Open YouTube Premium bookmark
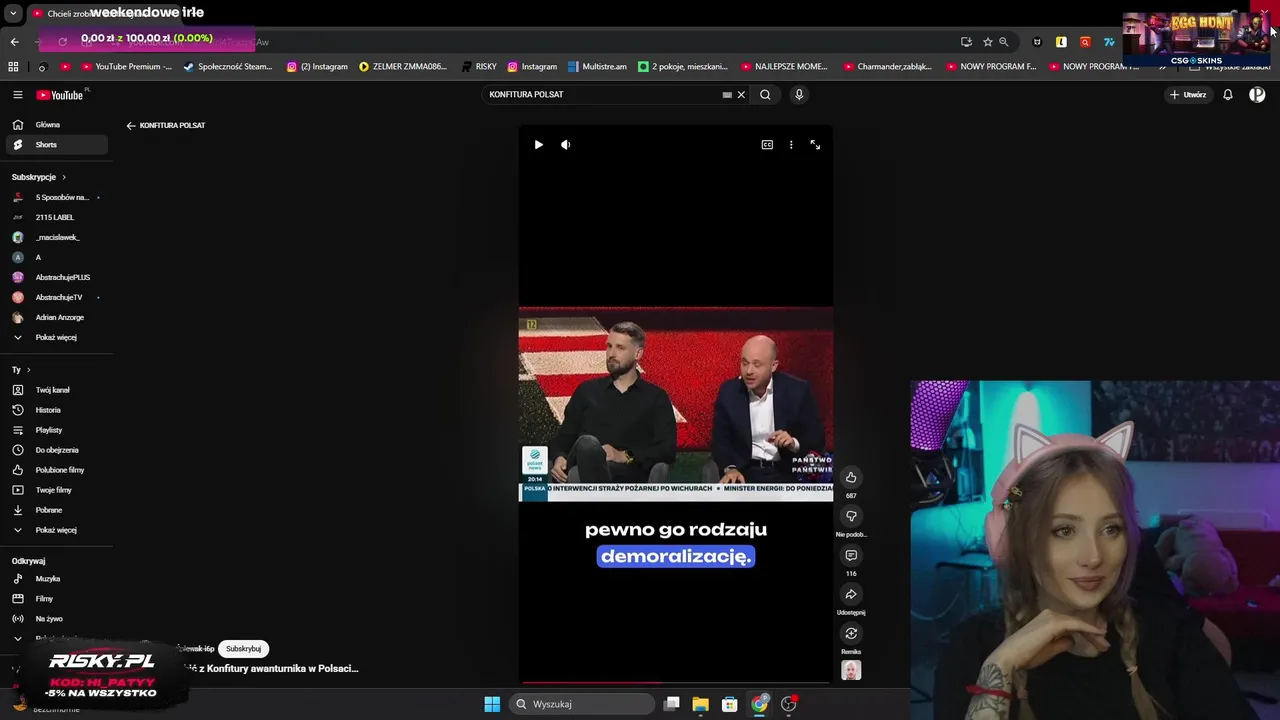 coord(126,67)
